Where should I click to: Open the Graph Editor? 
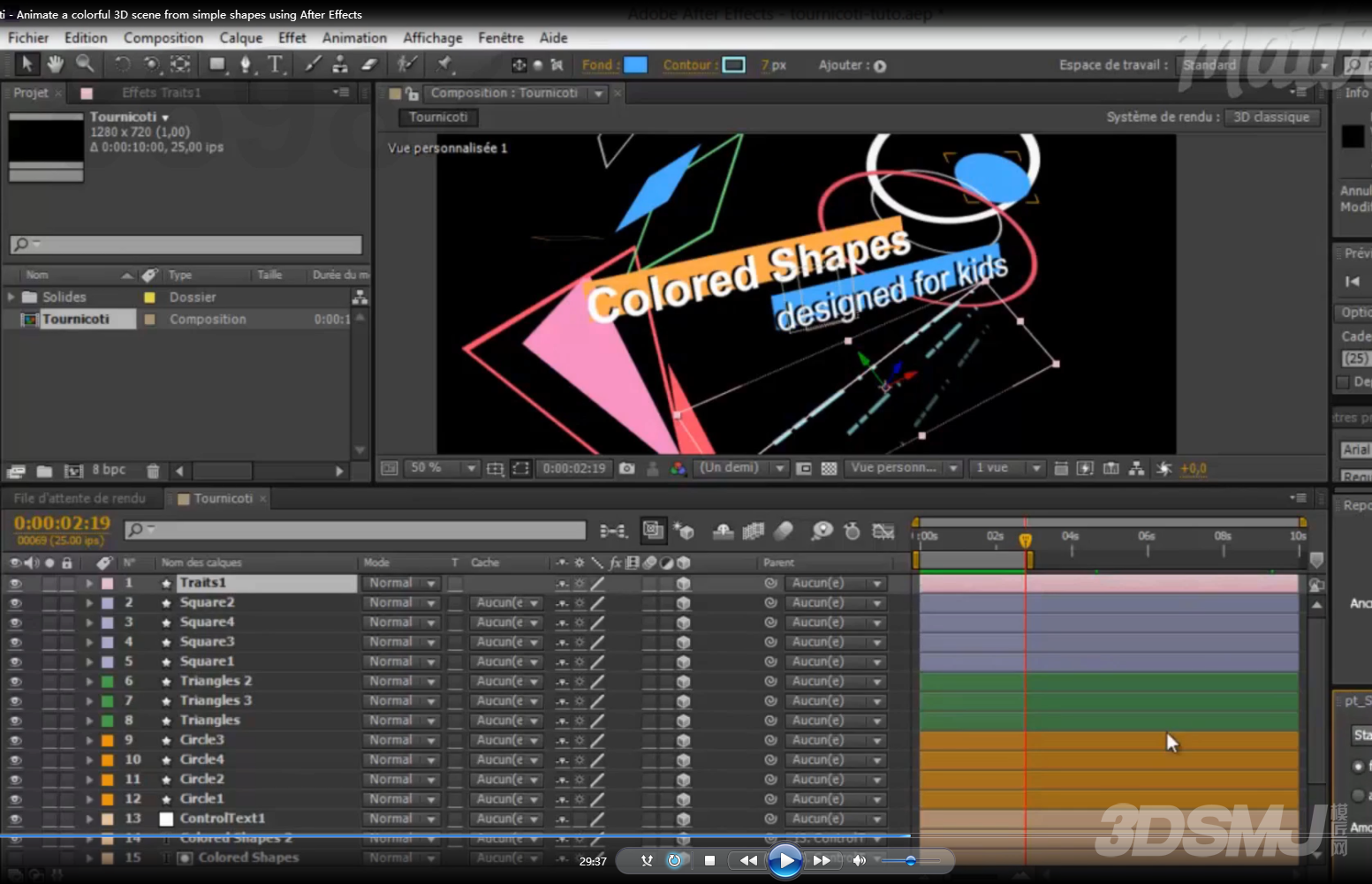pyautogui.click(x=883, y=531)
